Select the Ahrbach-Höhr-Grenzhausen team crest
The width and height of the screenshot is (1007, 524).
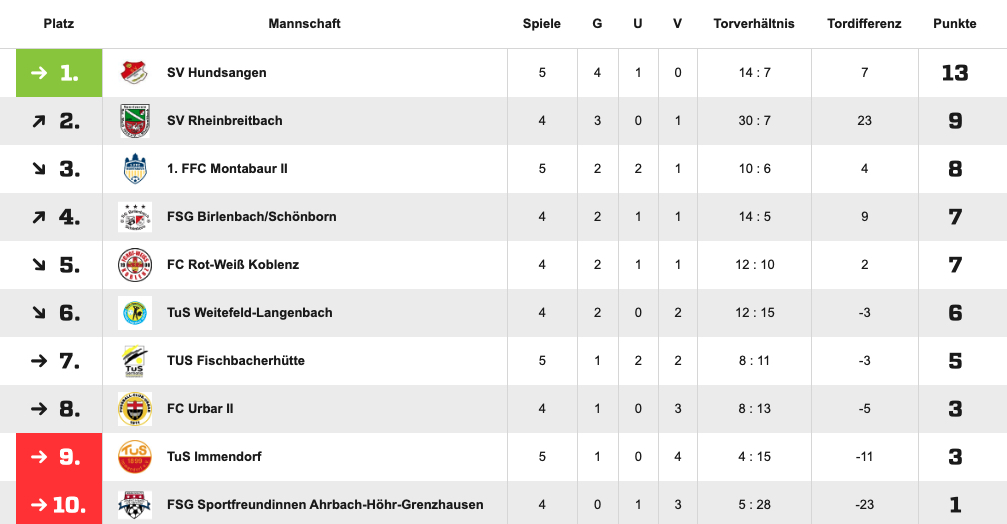135,505
